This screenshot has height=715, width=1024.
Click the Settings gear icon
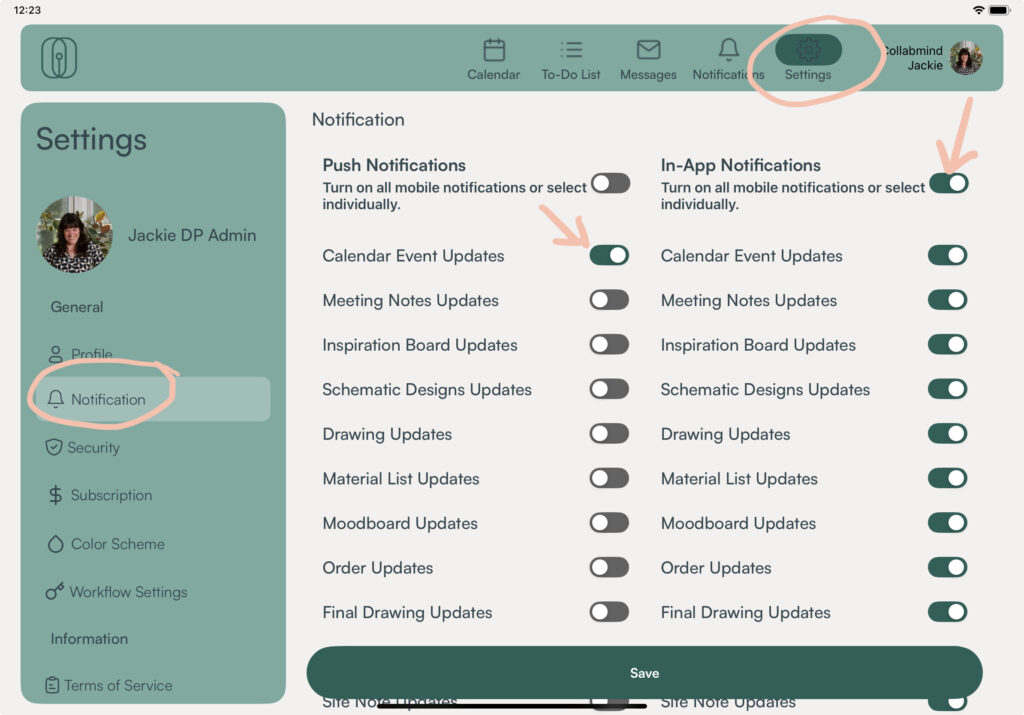pyautogui.click(x=808, y=50)
